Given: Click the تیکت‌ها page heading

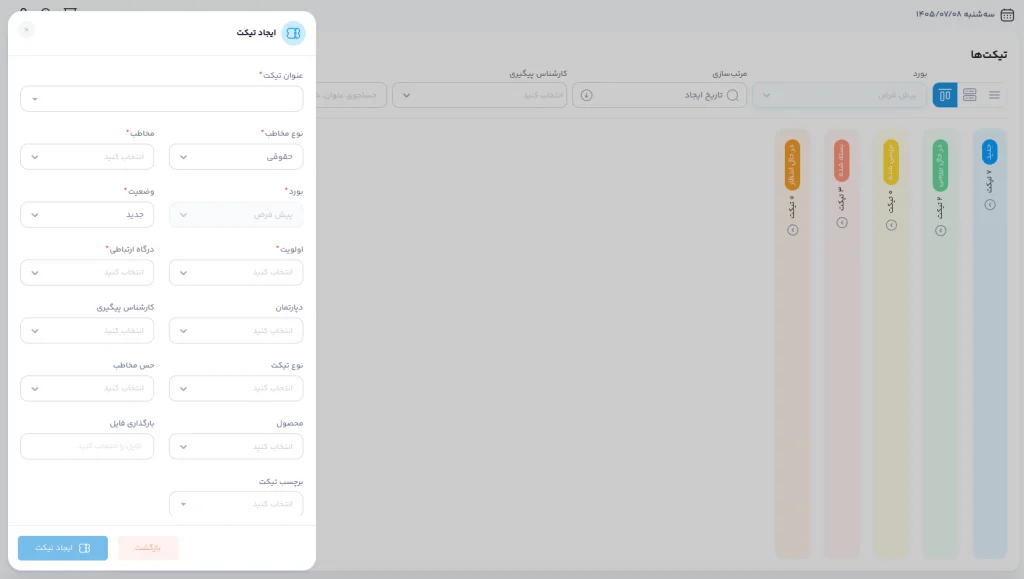Looking at the screenshot, I should point(989,55).
